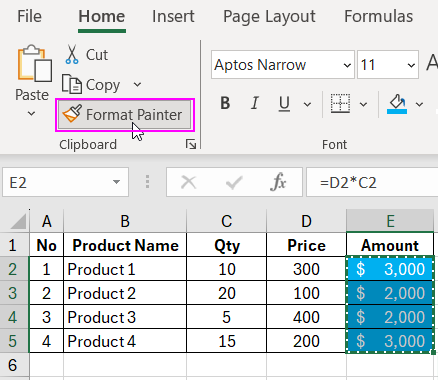
Task: Switch to the Home tab
Action: tap(102, 16)
